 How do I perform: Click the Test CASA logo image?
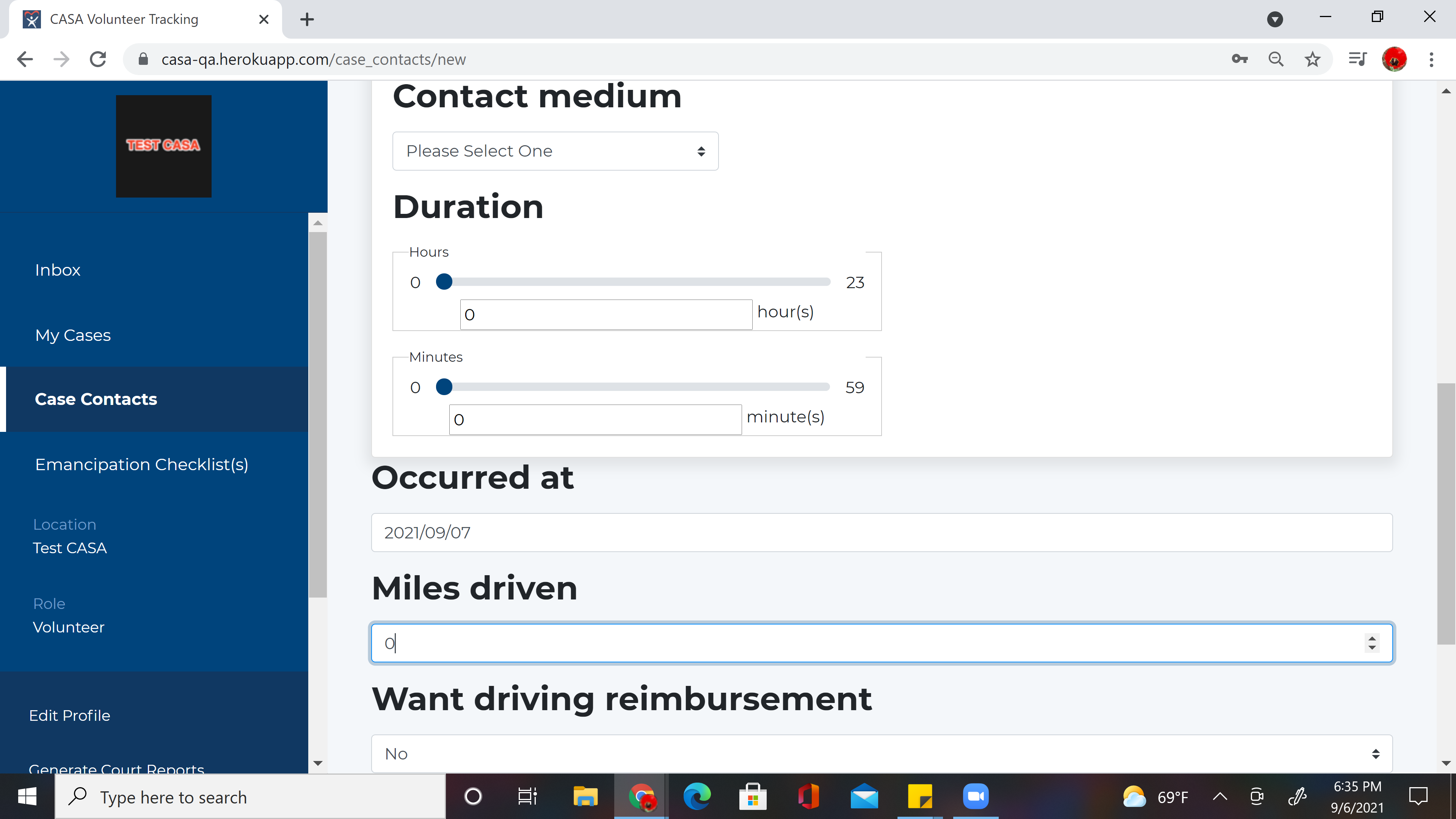click(x=163, y=146)
